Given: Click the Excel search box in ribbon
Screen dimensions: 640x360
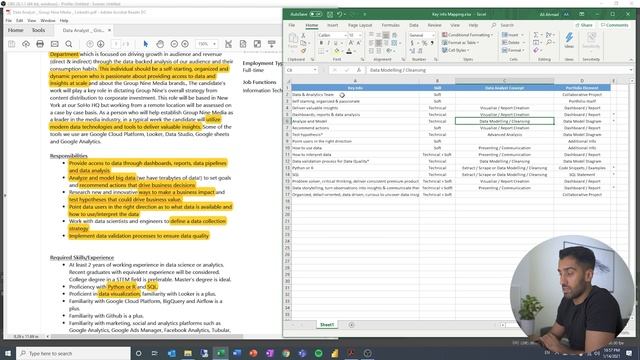Looking at the screenshot, I should pos(507,25).
